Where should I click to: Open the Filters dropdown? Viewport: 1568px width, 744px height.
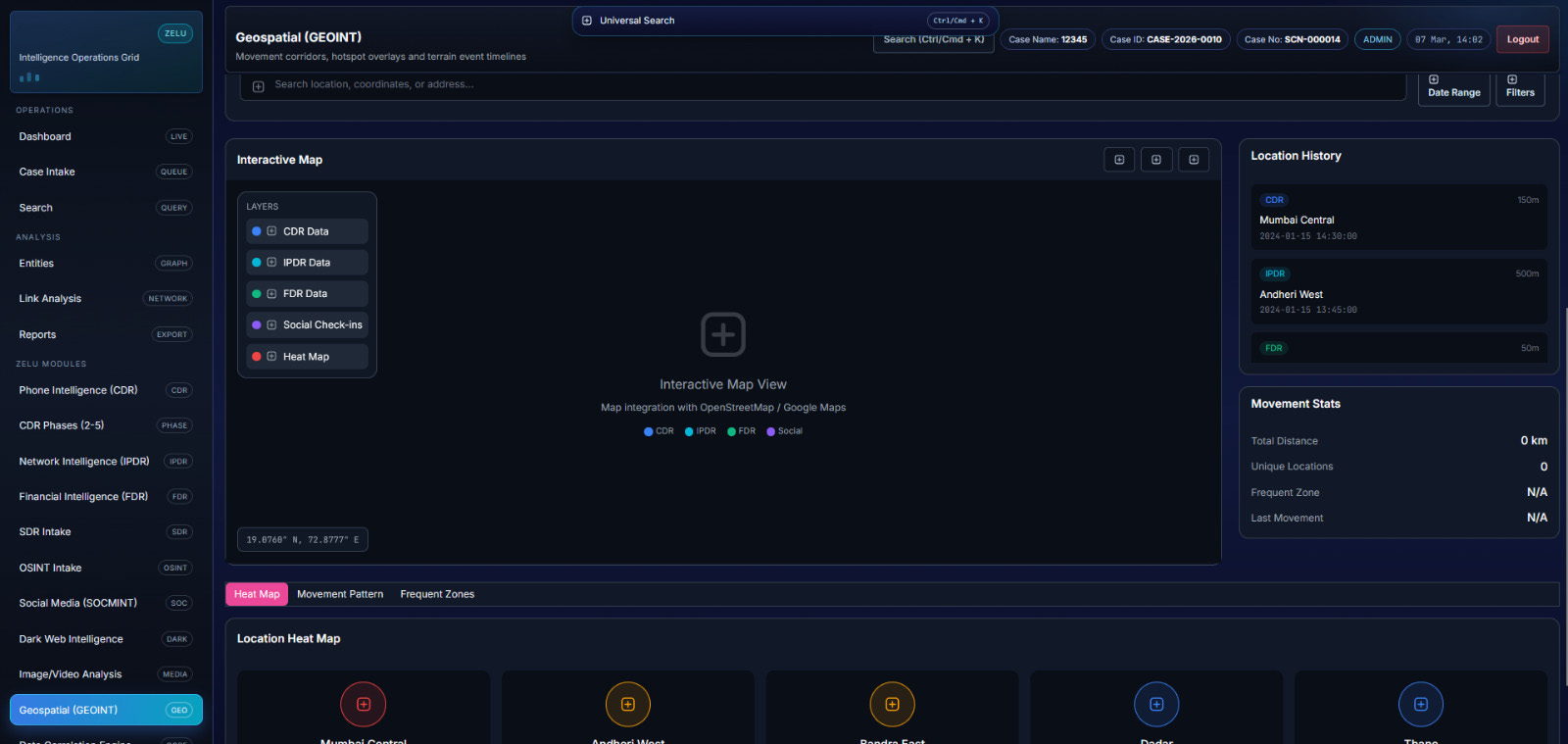click(1520, 87)
